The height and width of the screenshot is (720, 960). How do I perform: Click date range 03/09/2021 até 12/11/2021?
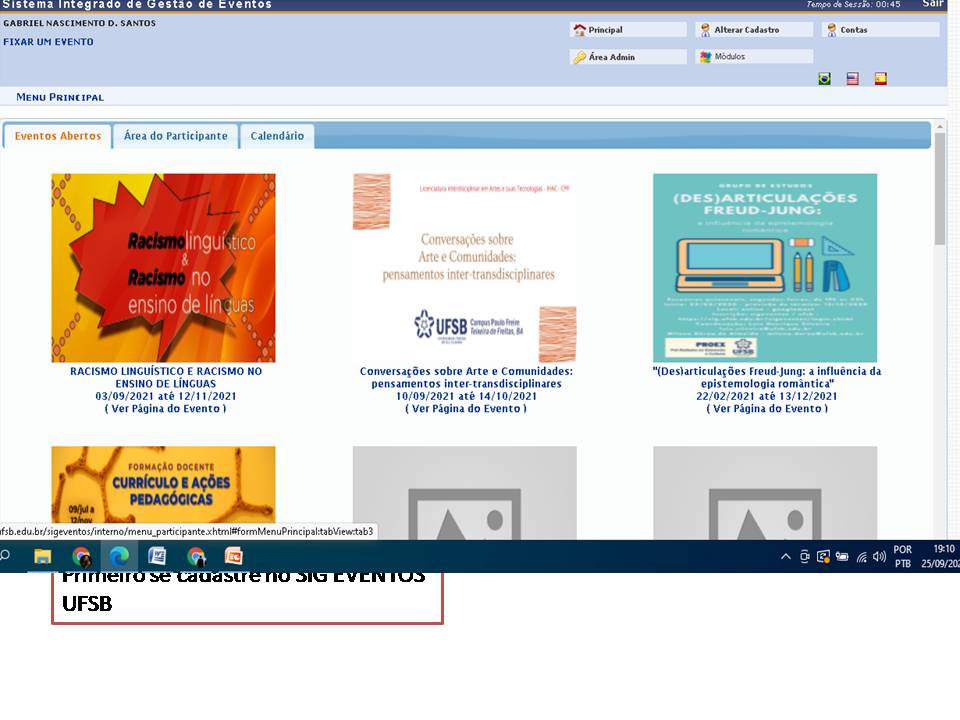(x=166, y=396)
